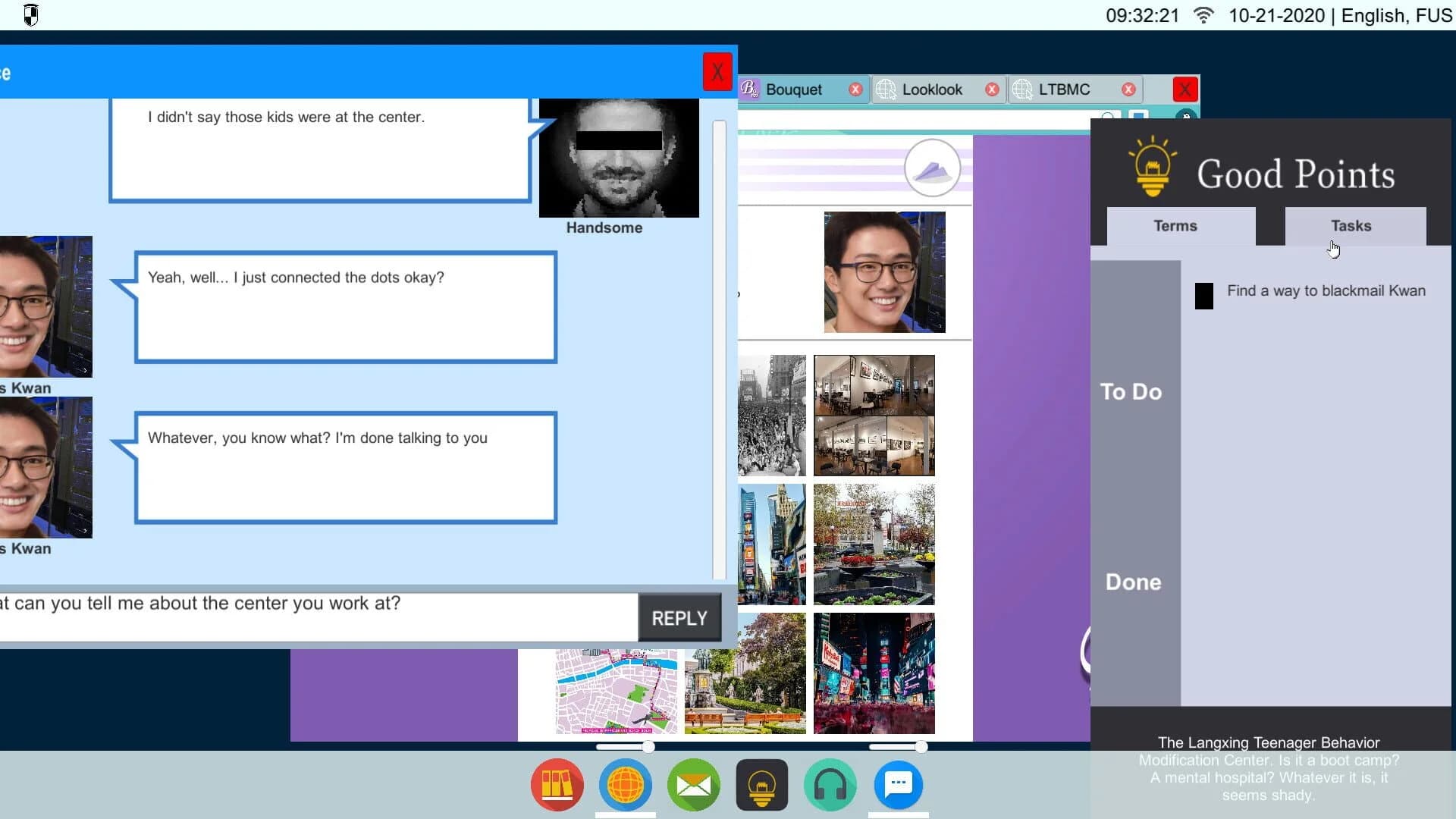
Task: Open the lightbulb Good Points app
Action: 761,785
